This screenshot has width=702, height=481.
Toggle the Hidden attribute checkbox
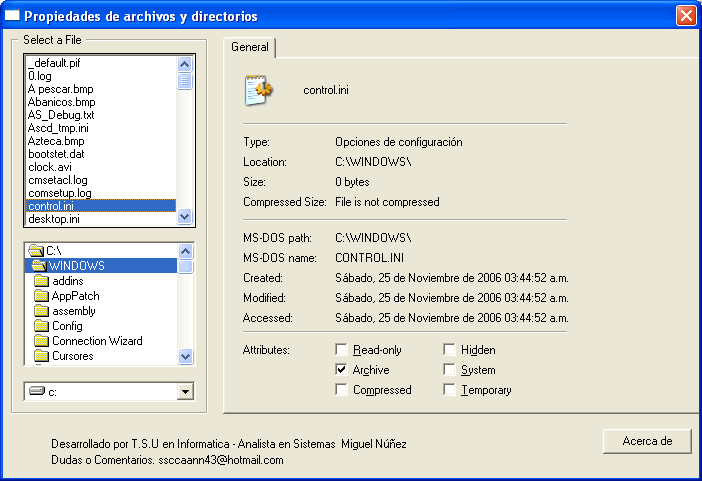pos(450,350)
